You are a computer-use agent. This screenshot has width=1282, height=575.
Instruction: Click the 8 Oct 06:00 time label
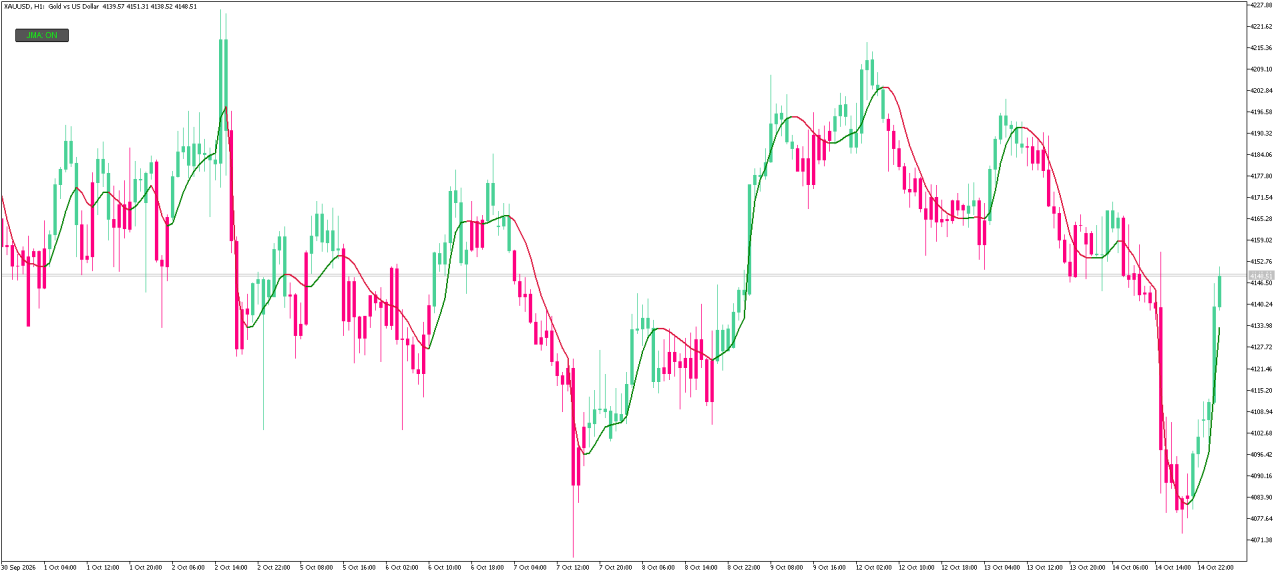[x=660, y=567]
